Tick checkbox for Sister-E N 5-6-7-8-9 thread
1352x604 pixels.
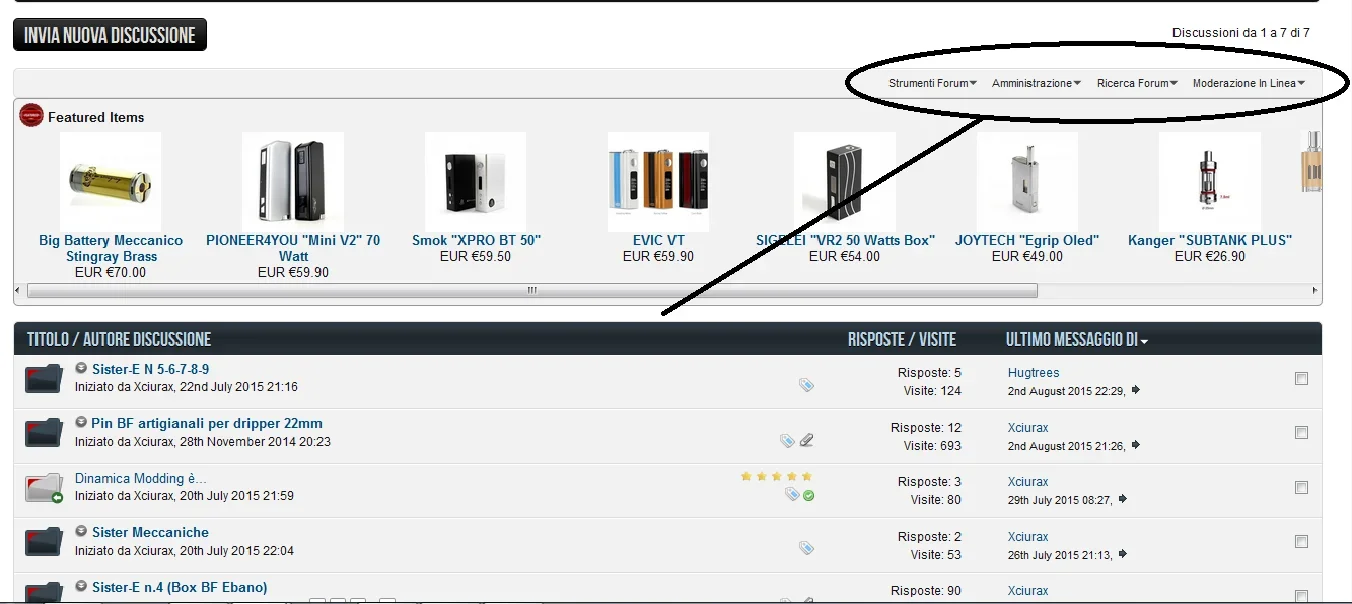pos(1301,379)
